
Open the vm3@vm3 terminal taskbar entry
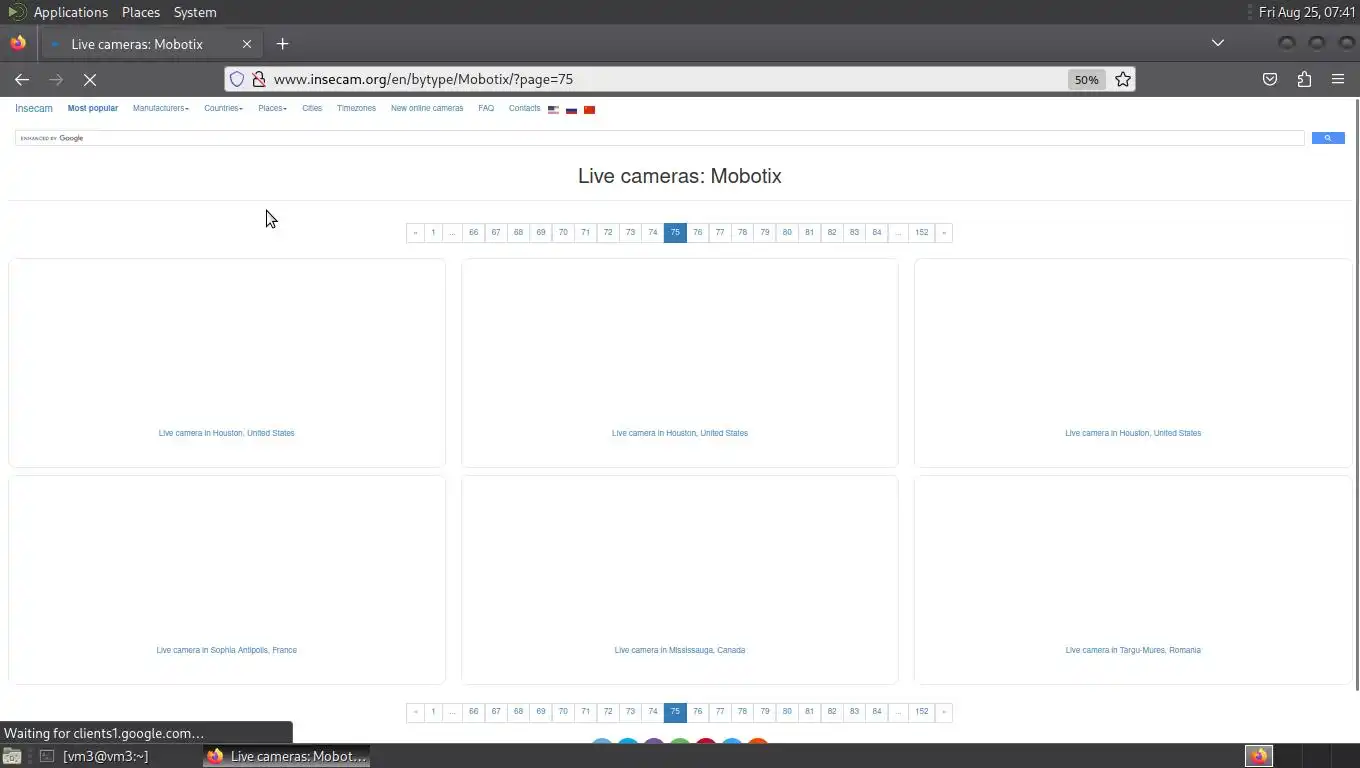click(x=93, y=756)
